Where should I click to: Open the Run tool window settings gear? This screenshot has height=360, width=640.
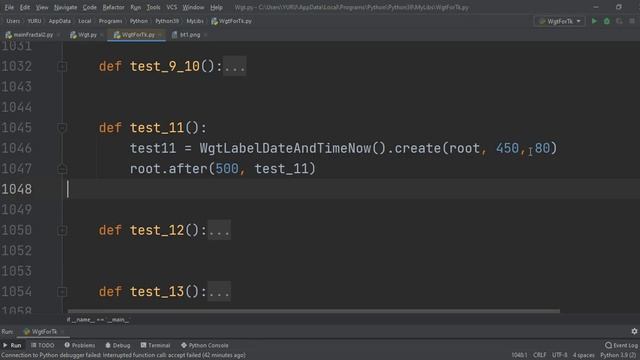click(634, 331)
